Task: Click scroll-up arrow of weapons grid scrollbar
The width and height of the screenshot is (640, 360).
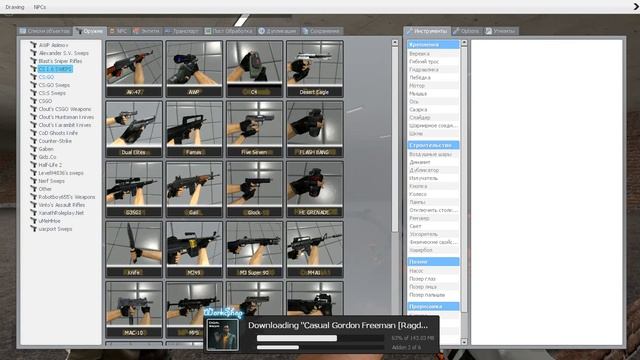Action: tap(395, 42)
